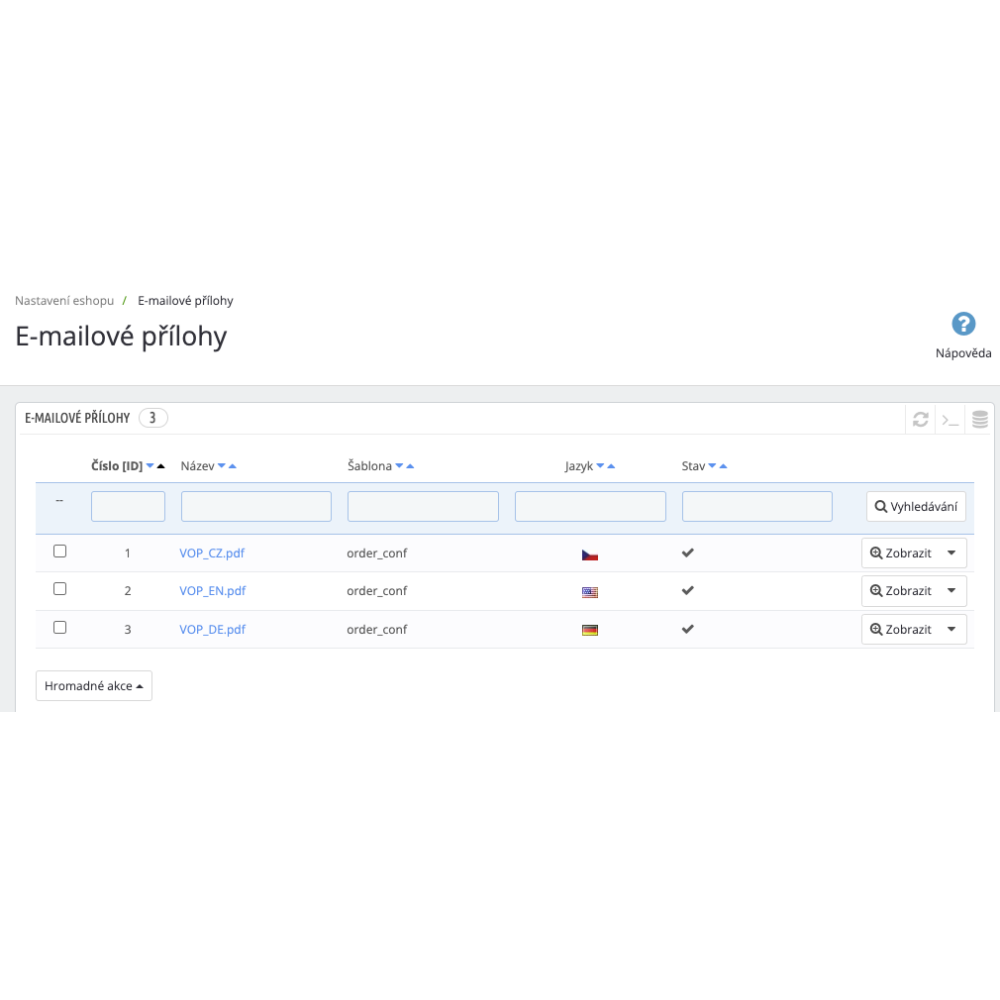Click the E-mailové přílohy breadcrumb item

pyautogui.click(x=185, y=300)
